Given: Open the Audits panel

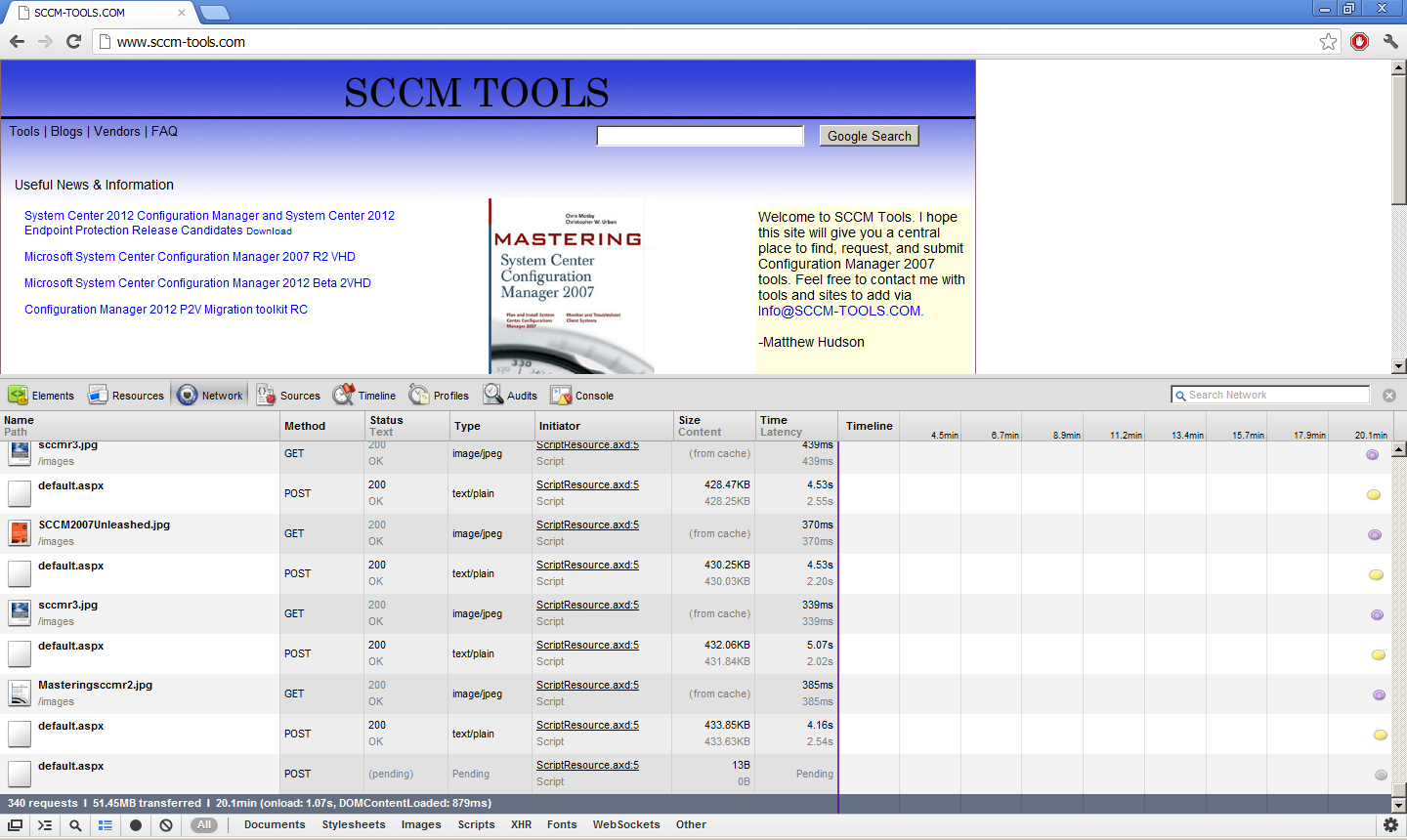Looking at the screenshot, I should pyautogui.click(x=510, y=396).
